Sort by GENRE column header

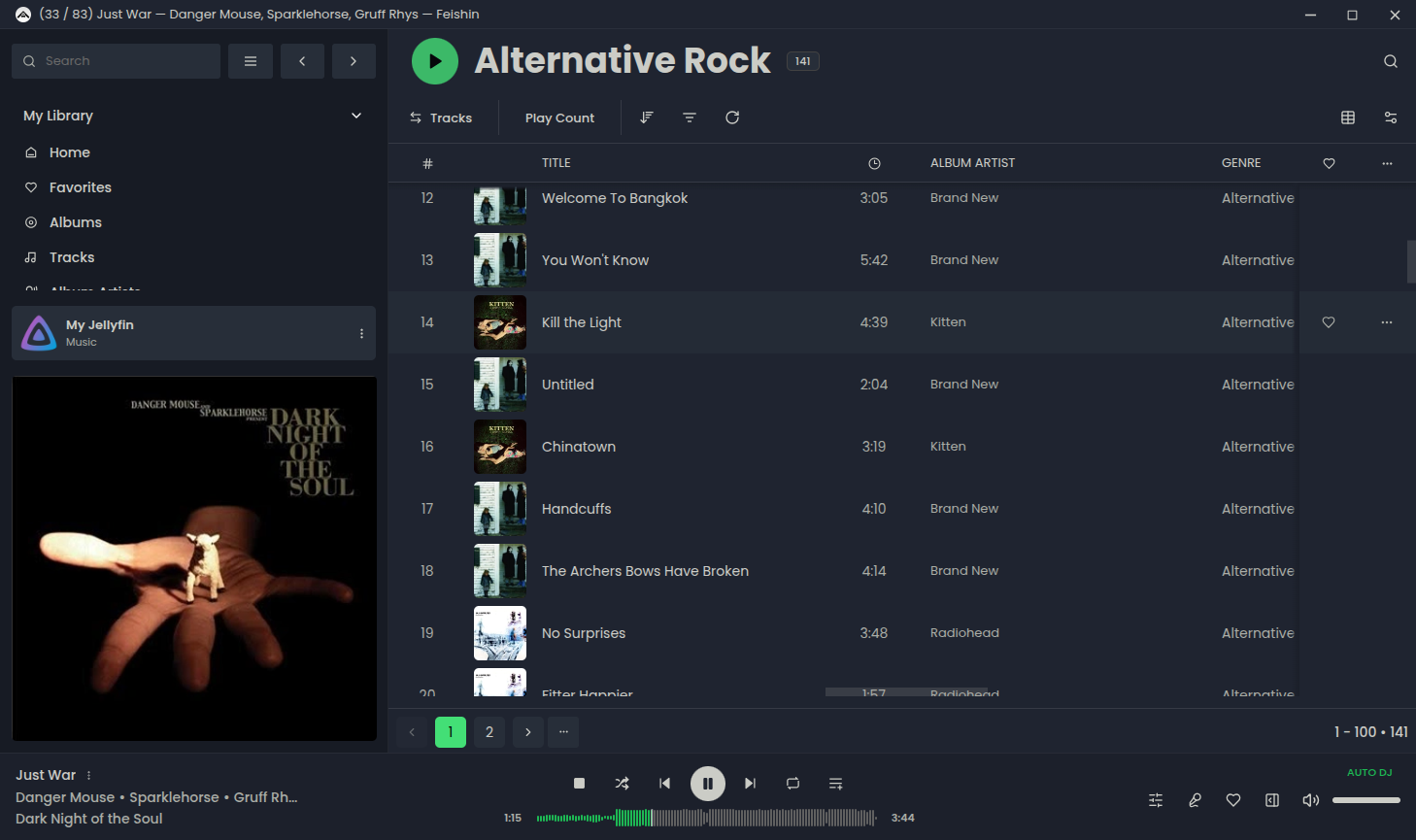tap(1241, 163)
